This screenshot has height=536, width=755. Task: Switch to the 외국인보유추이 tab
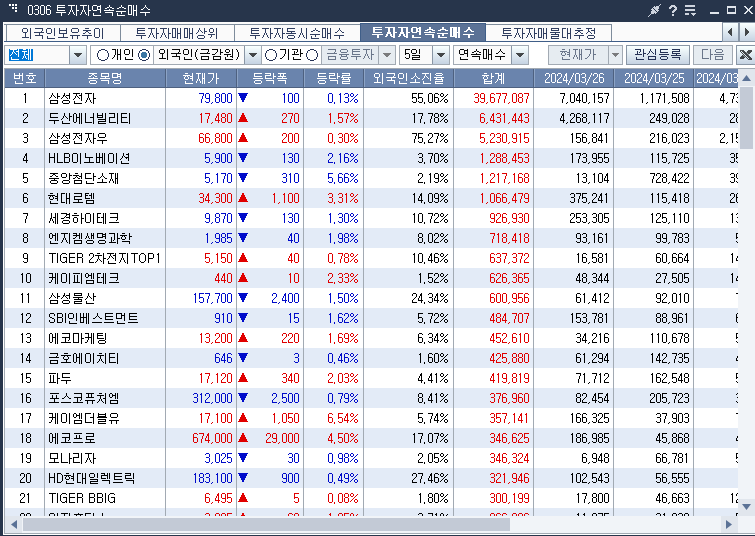63,33
